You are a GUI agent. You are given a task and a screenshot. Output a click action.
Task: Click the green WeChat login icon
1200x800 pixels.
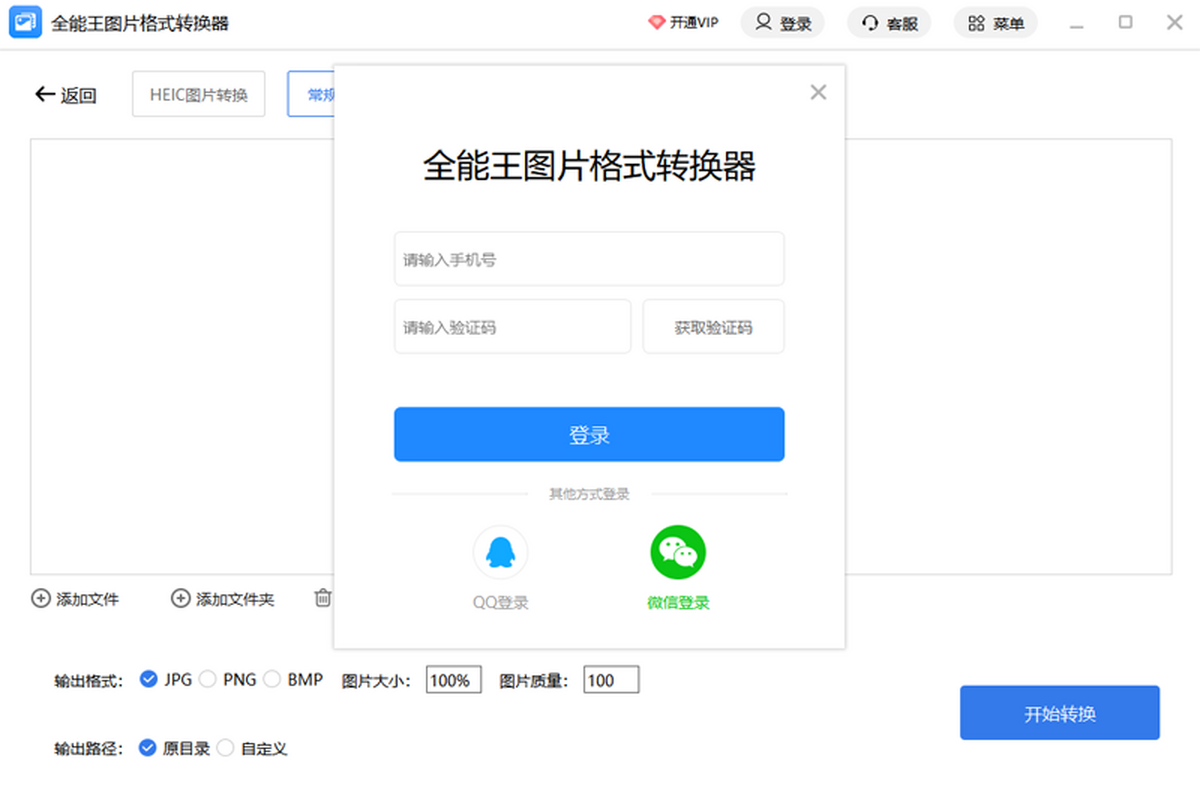[678, 553]
